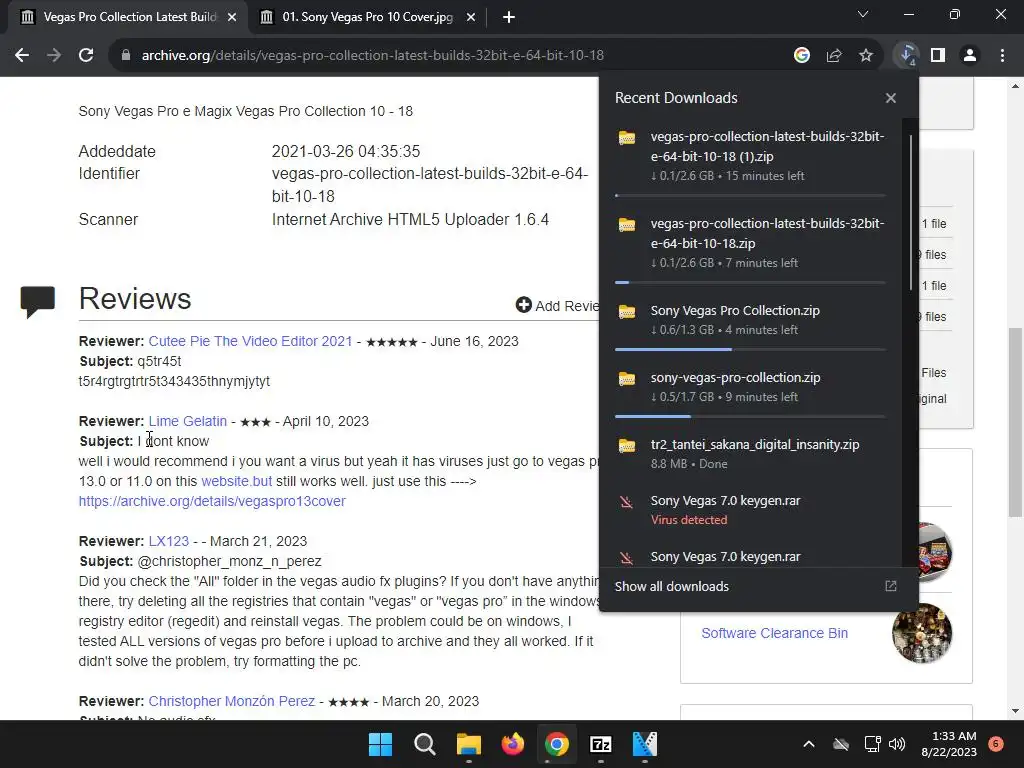The height and width of the screenshot is (768, 1024).
Task: Open the side panel icon
Action: [x=938, y=56]
